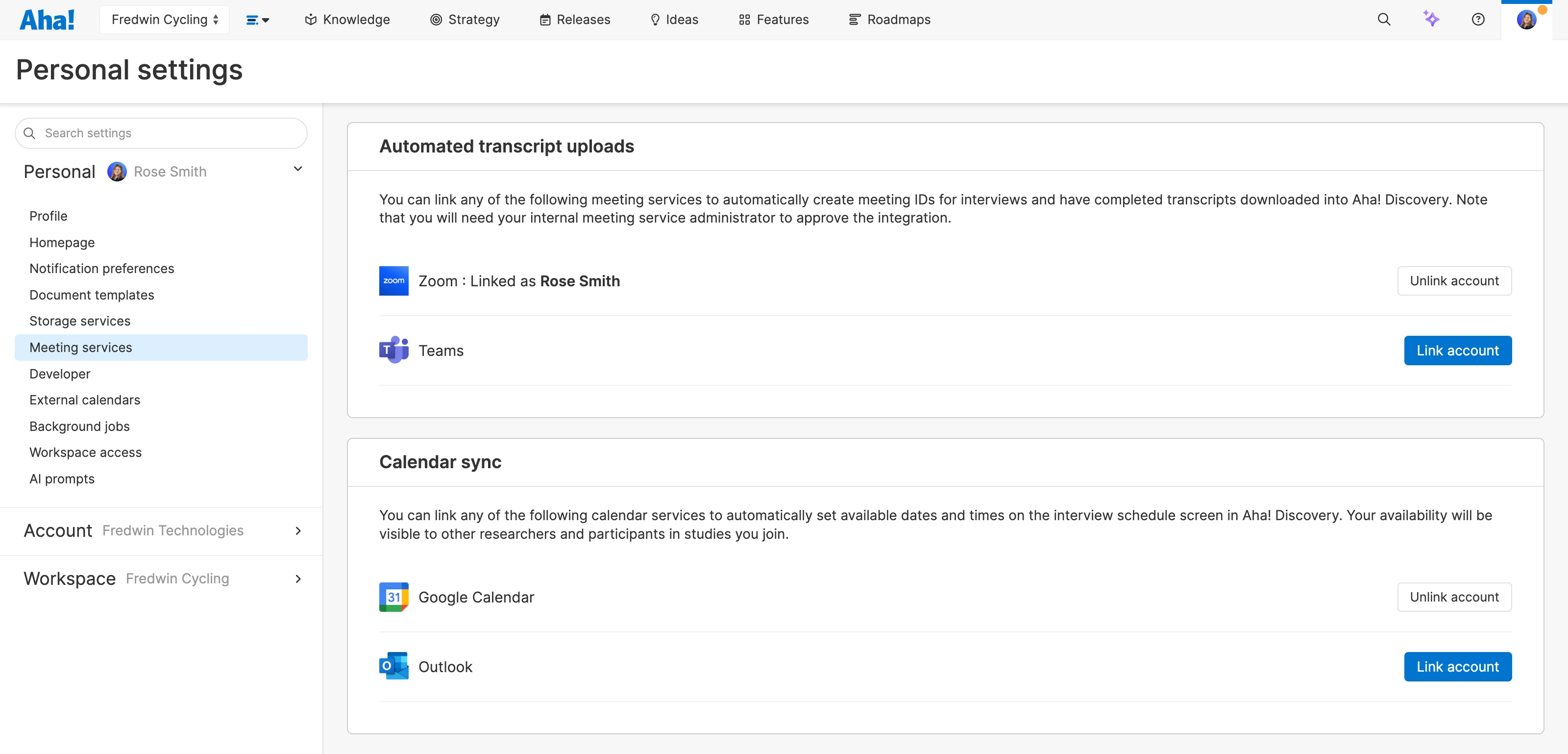Click the Aha! logo
The height and width of the screenshot is (754, 1568).
[x=47, y=20]
